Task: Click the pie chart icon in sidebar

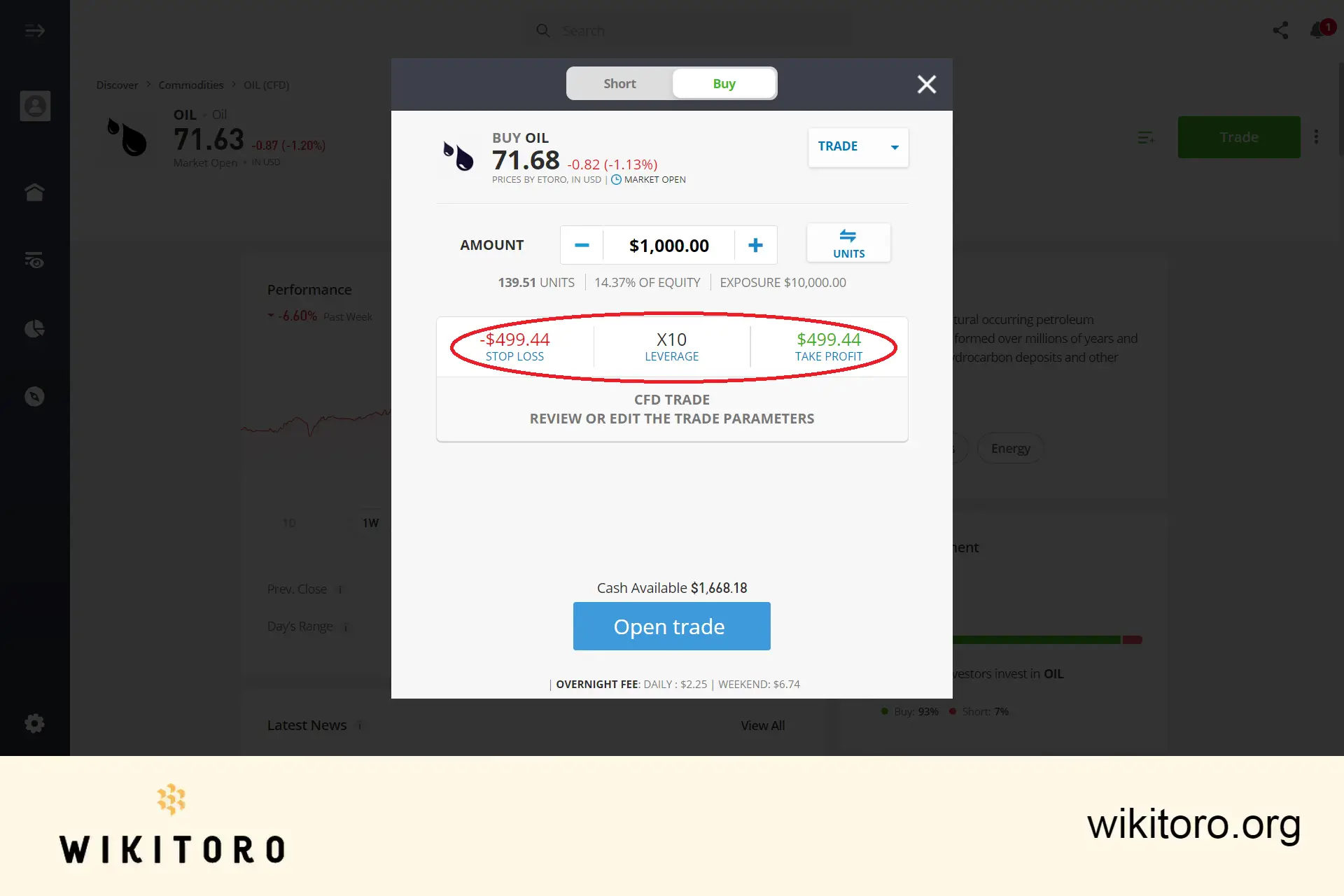Action: pos(35,328)
